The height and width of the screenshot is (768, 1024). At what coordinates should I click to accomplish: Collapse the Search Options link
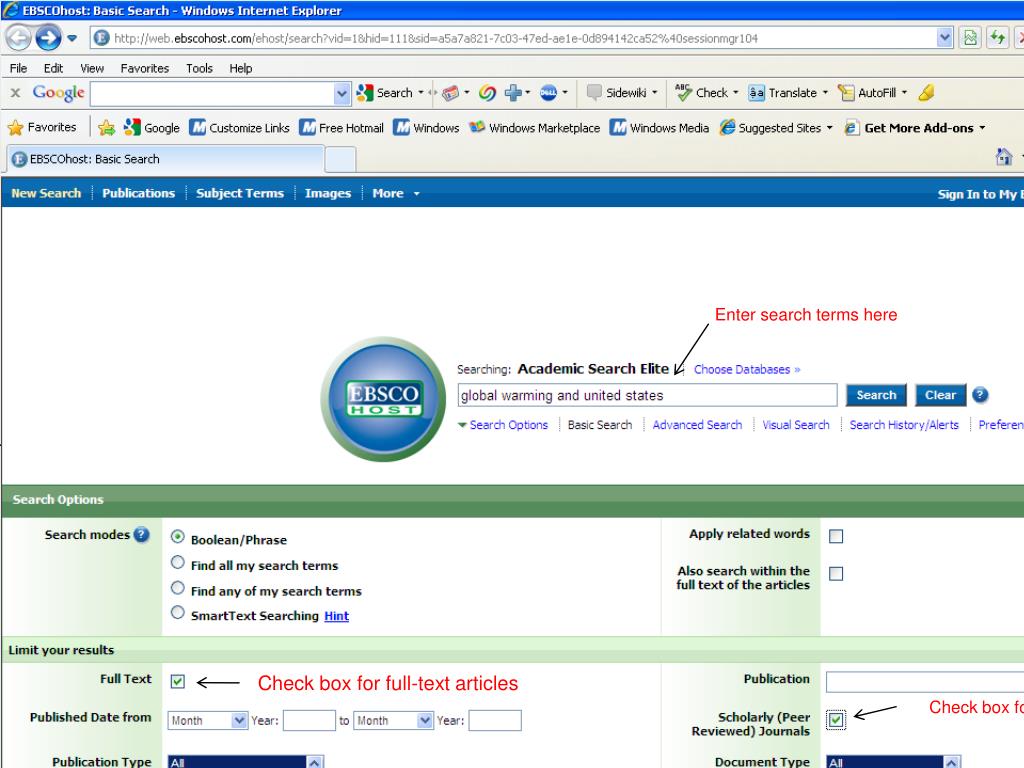pyautogui.click(x=503, y=425)
